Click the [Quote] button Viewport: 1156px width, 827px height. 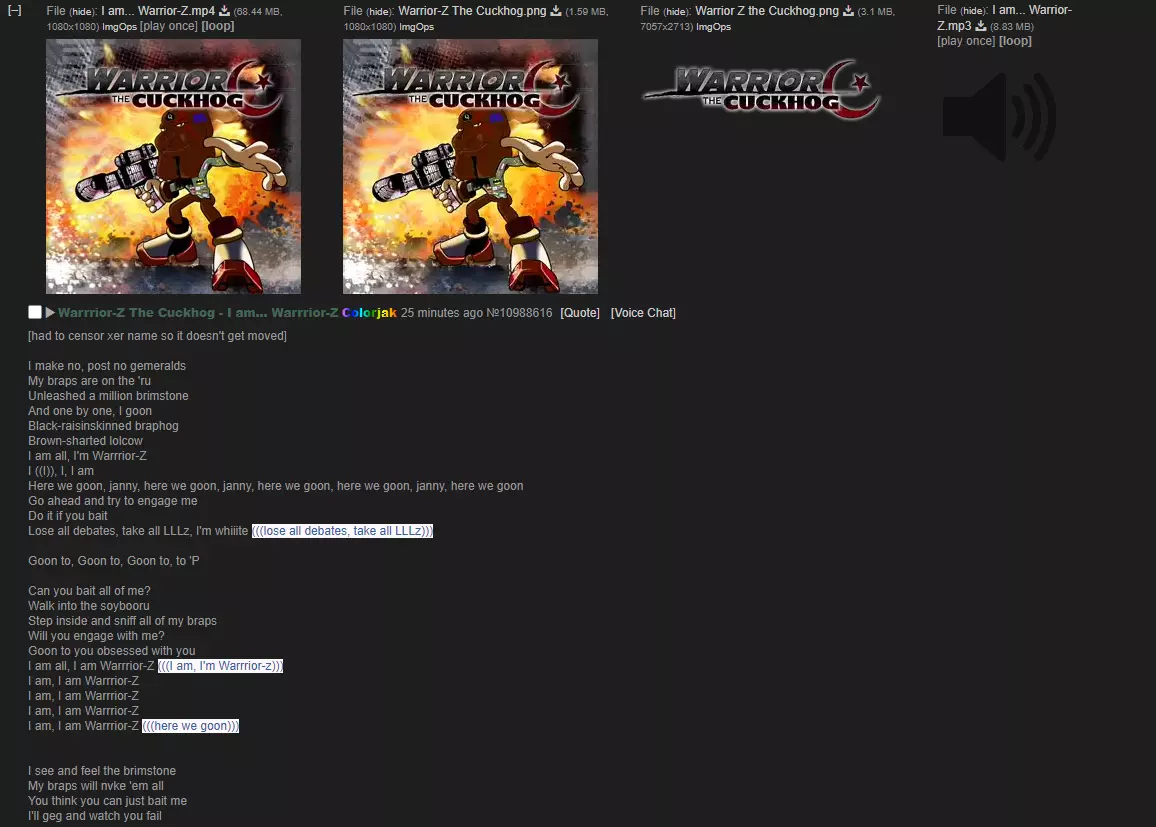tap(580, 313)
